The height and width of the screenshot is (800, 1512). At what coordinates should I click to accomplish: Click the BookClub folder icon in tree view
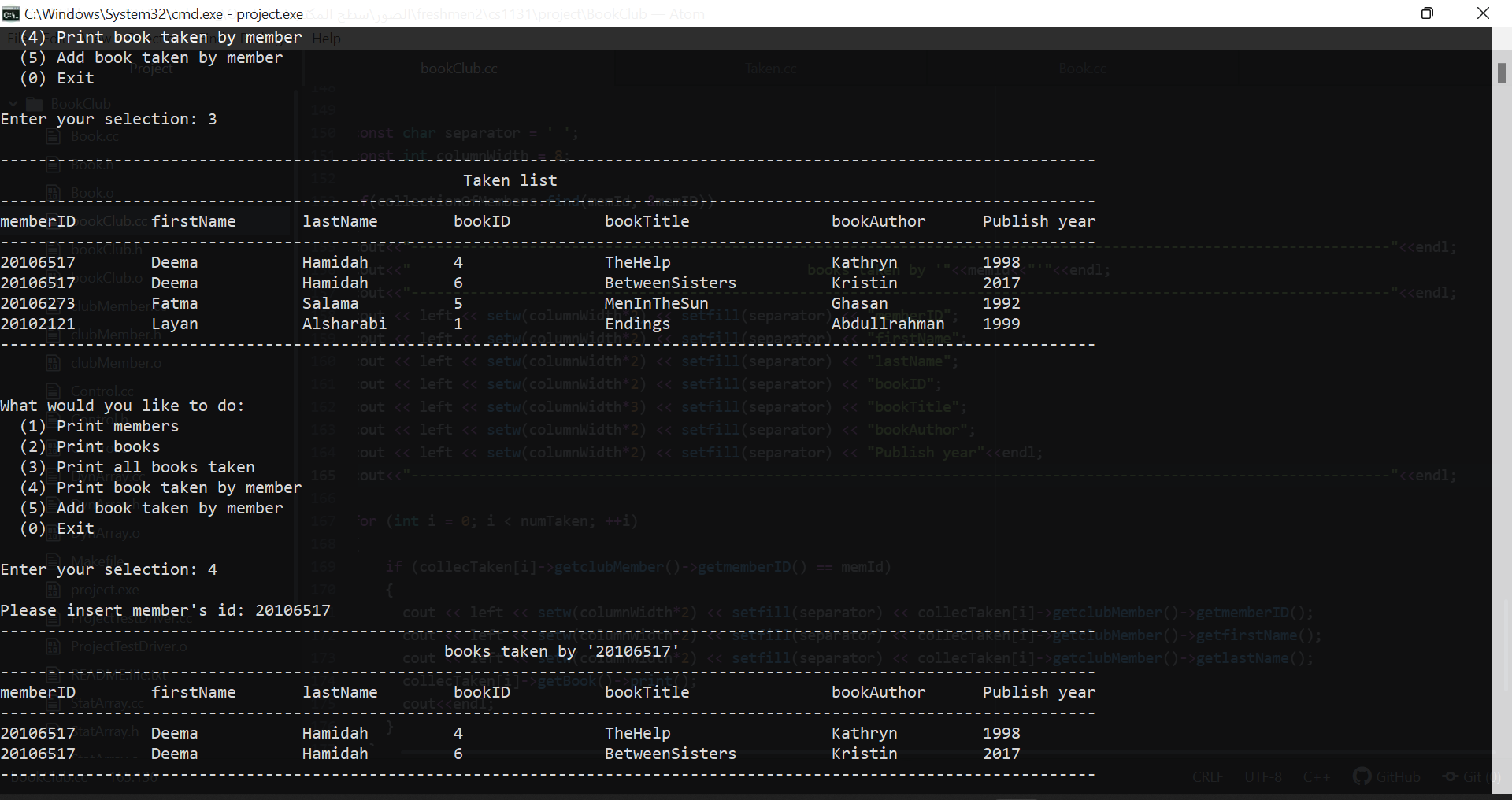[32, 103]
